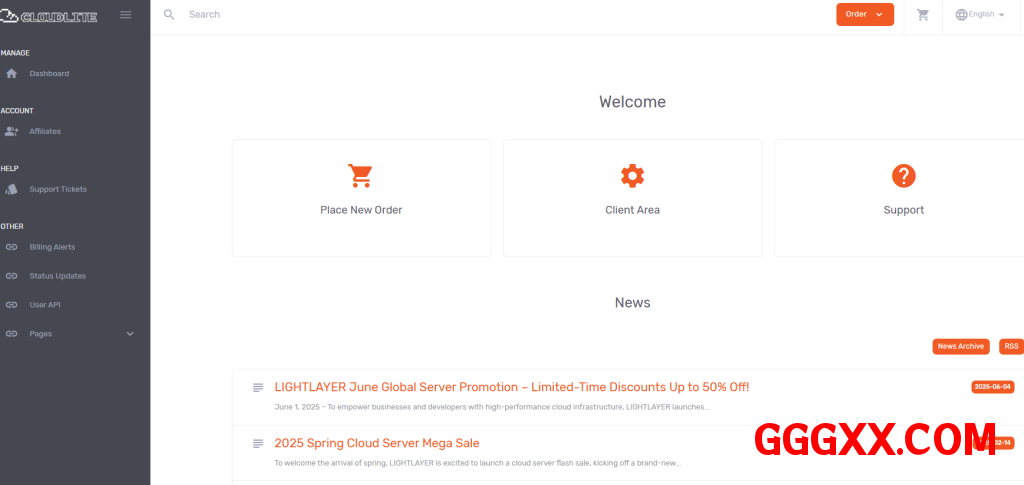Image resolution: width=1024 pixels, height=485 pixels.
Task: Expand the Pages submenu chevron
Action: 130,334
